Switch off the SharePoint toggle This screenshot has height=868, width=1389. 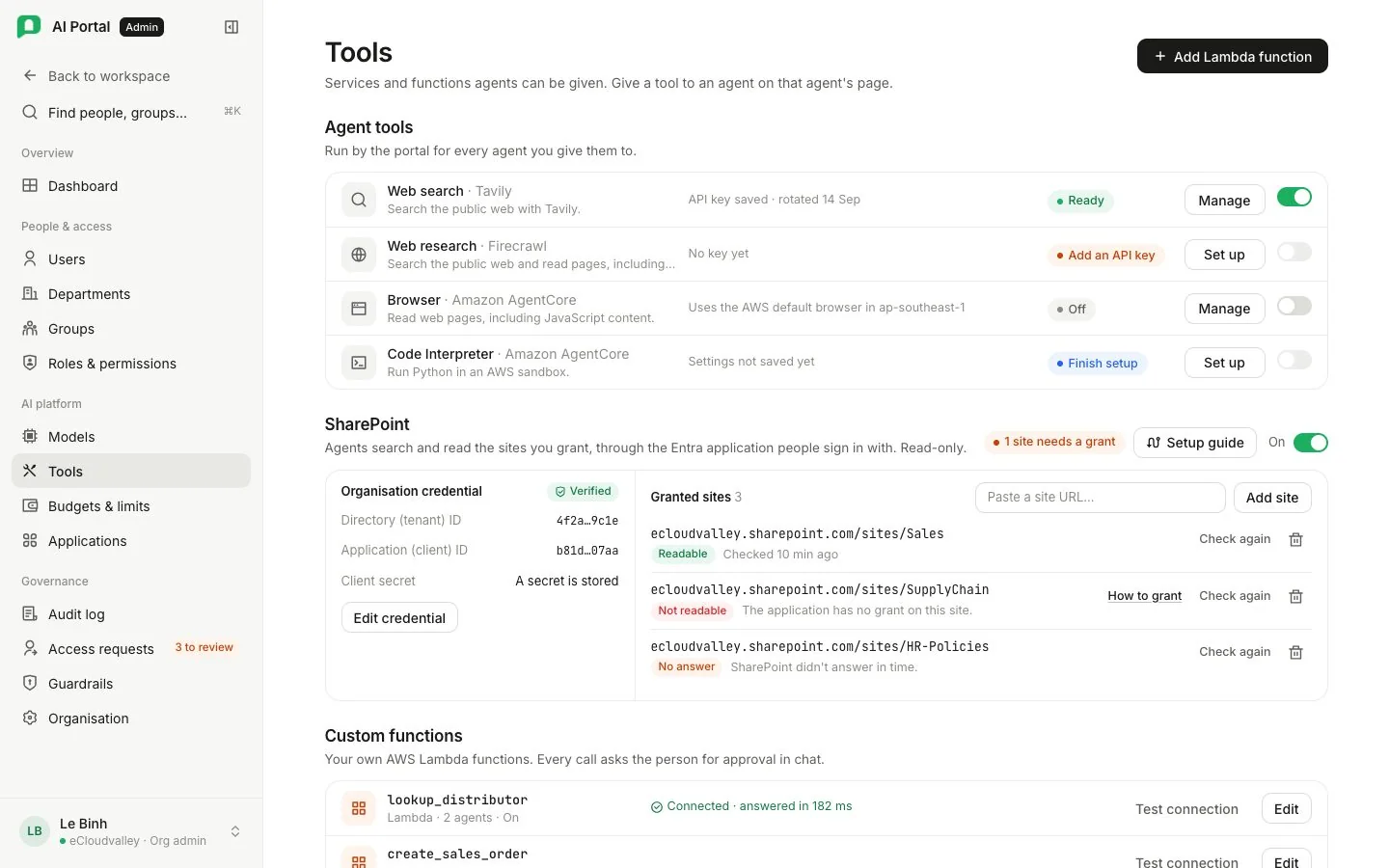tap(1311, 443)
